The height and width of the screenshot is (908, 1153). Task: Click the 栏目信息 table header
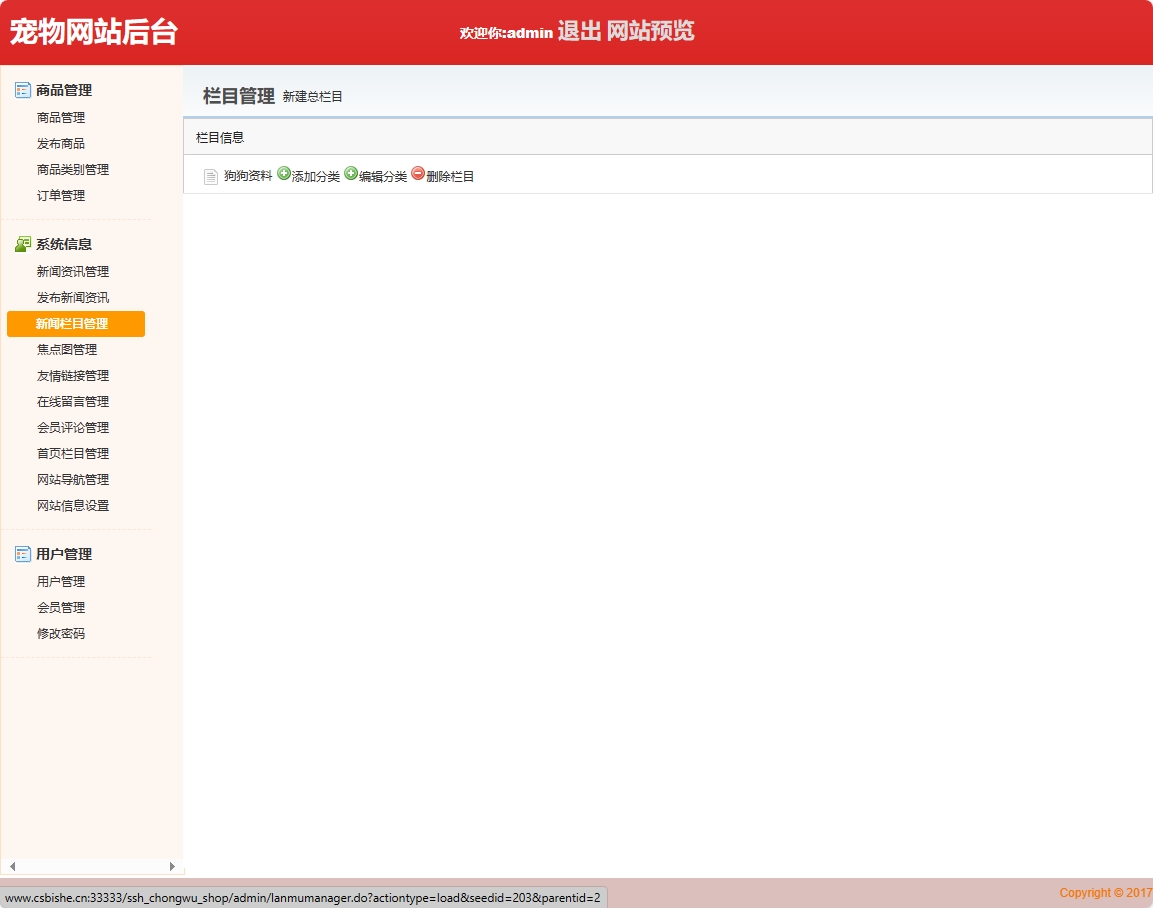click(220, 137)
